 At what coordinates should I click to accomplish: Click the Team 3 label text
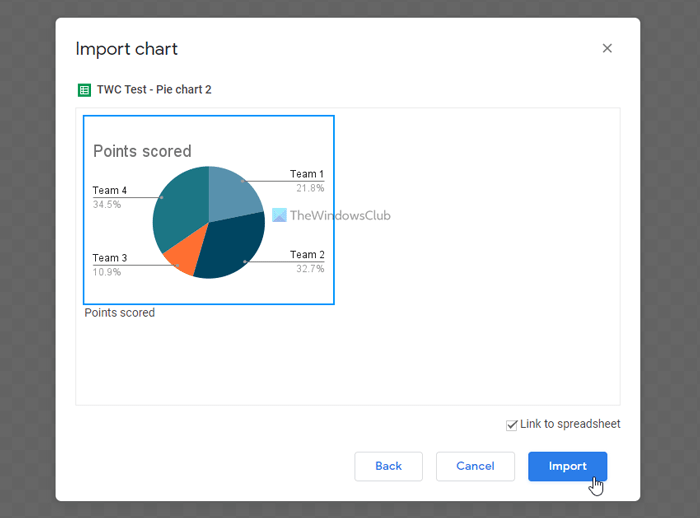[x=110, y=258]
